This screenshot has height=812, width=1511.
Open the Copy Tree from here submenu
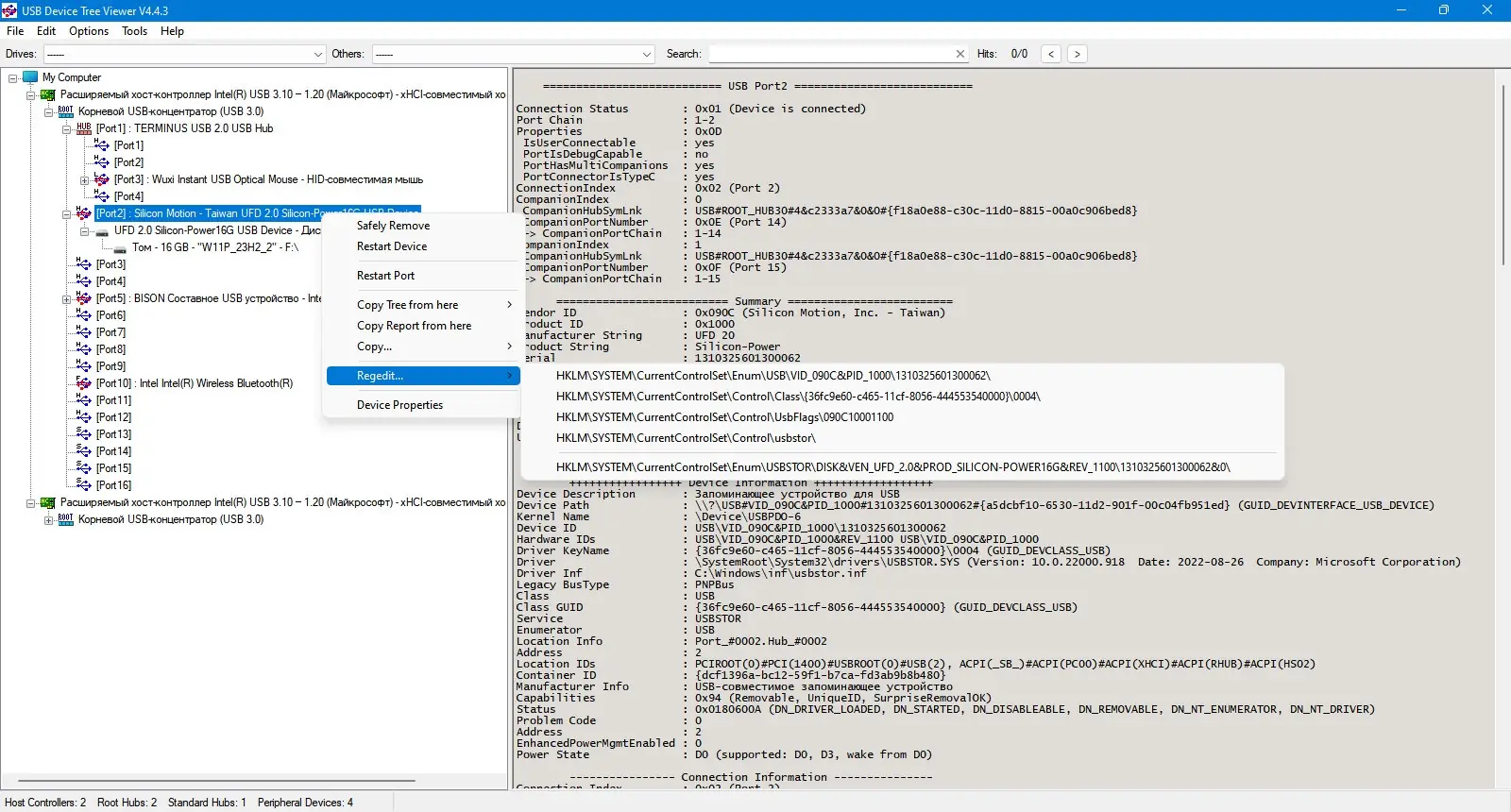[x=421, y=305]
